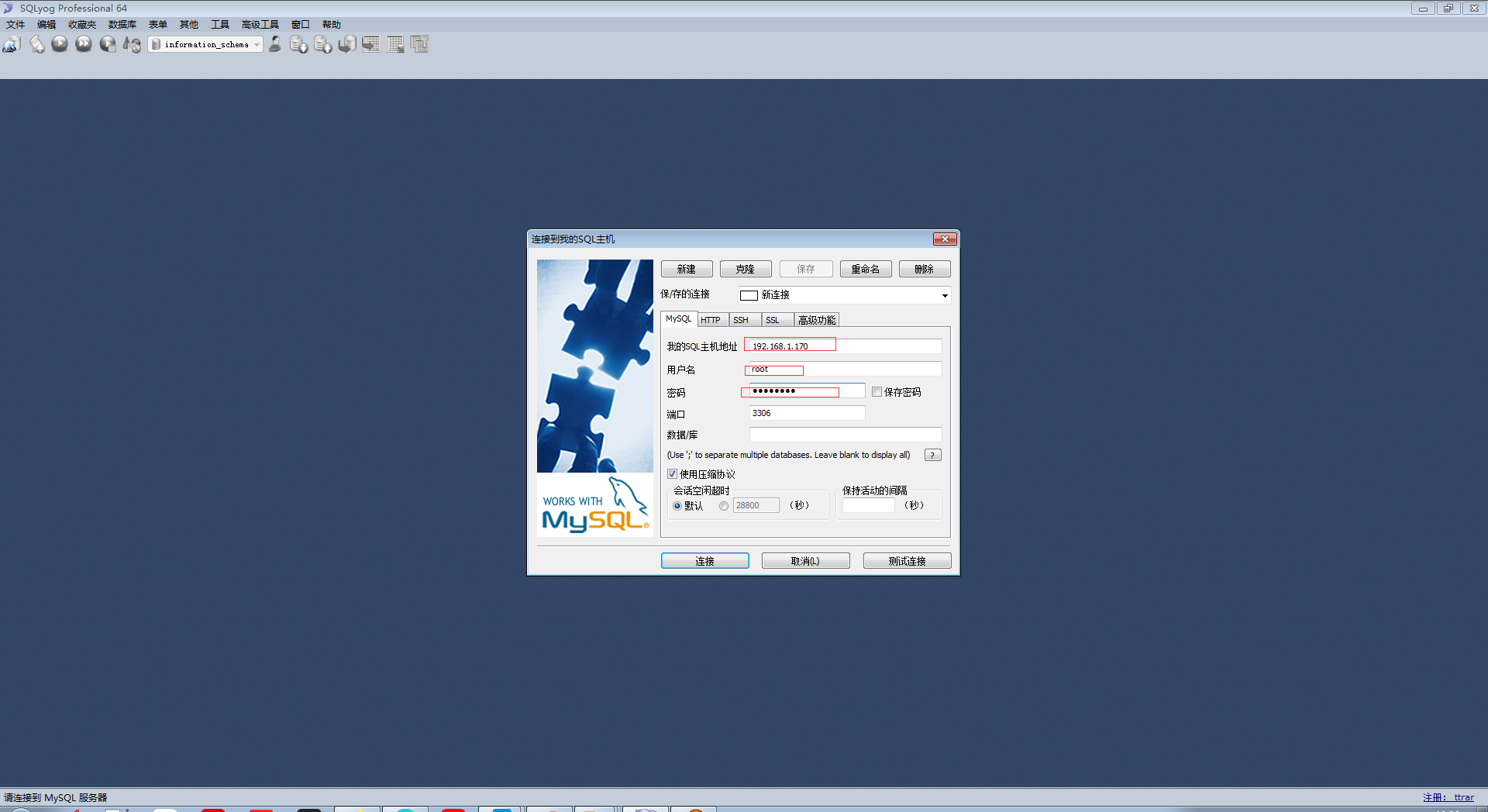Open the 其他 menu

pos(189,25)
